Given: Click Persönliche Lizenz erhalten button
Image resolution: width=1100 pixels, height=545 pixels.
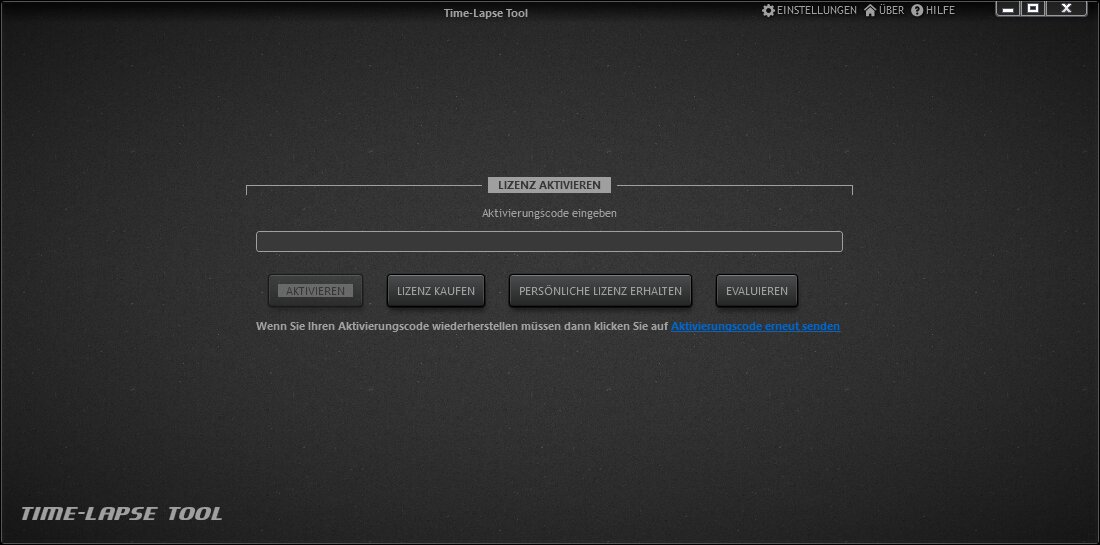Looking at the screenshot, I should [x=600, y=290].
